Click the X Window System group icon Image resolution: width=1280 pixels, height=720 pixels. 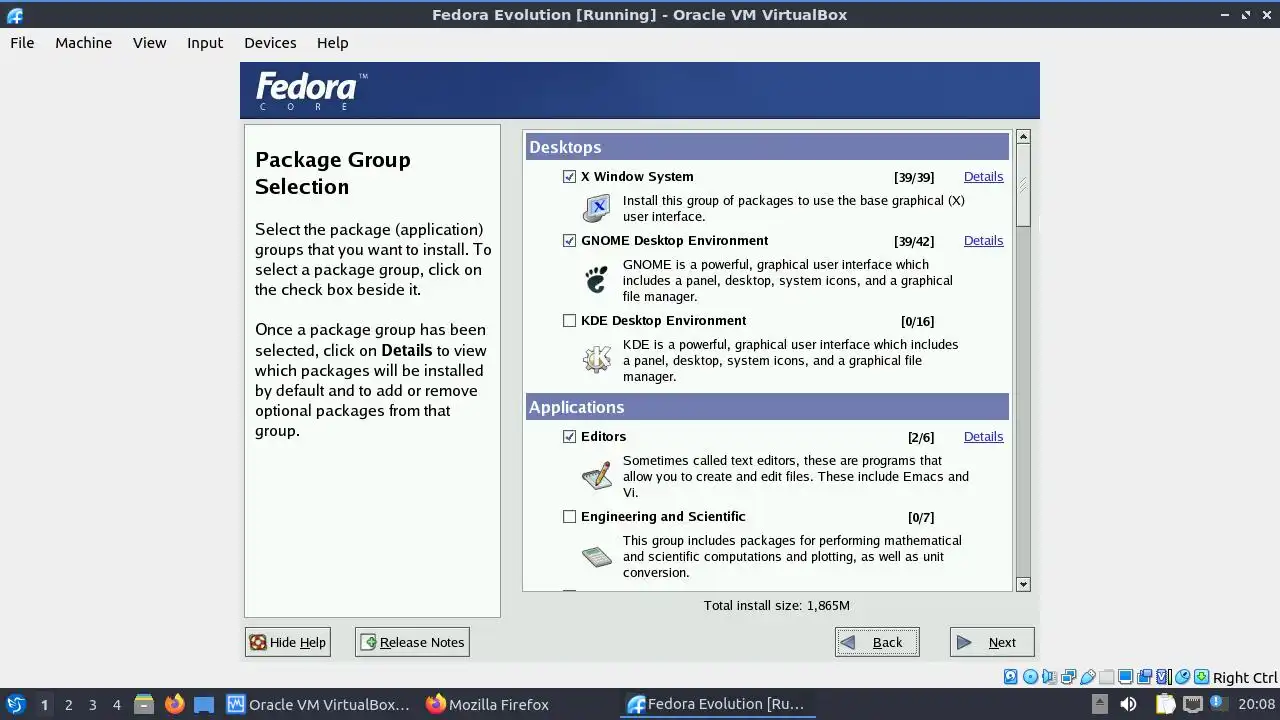(x=597, y=208)
